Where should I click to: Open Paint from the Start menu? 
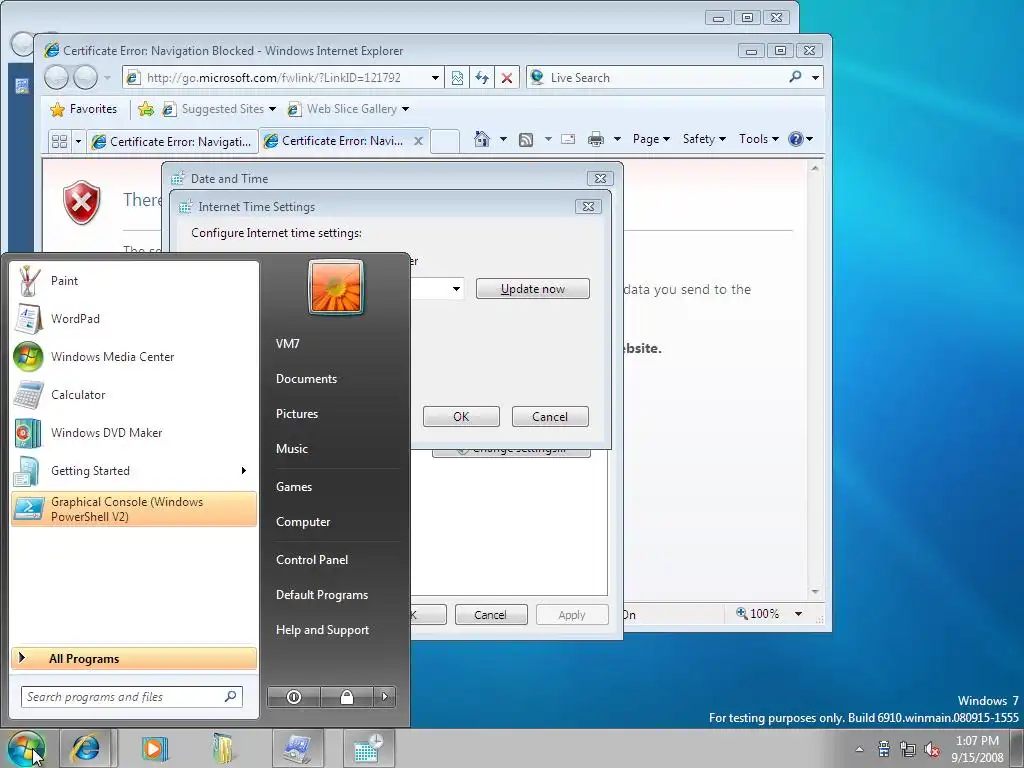(x=134, y=281)
